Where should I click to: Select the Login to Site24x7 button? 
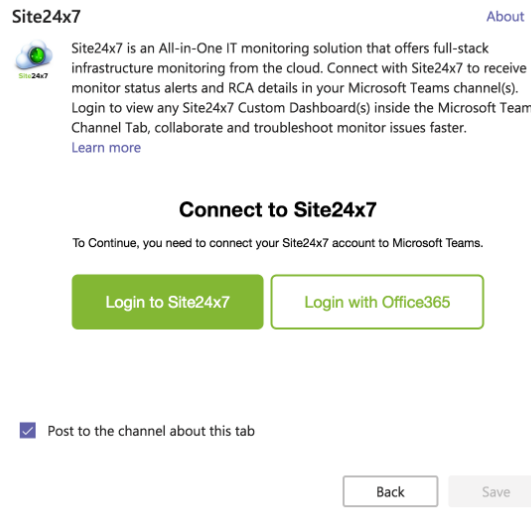[168, 302]
